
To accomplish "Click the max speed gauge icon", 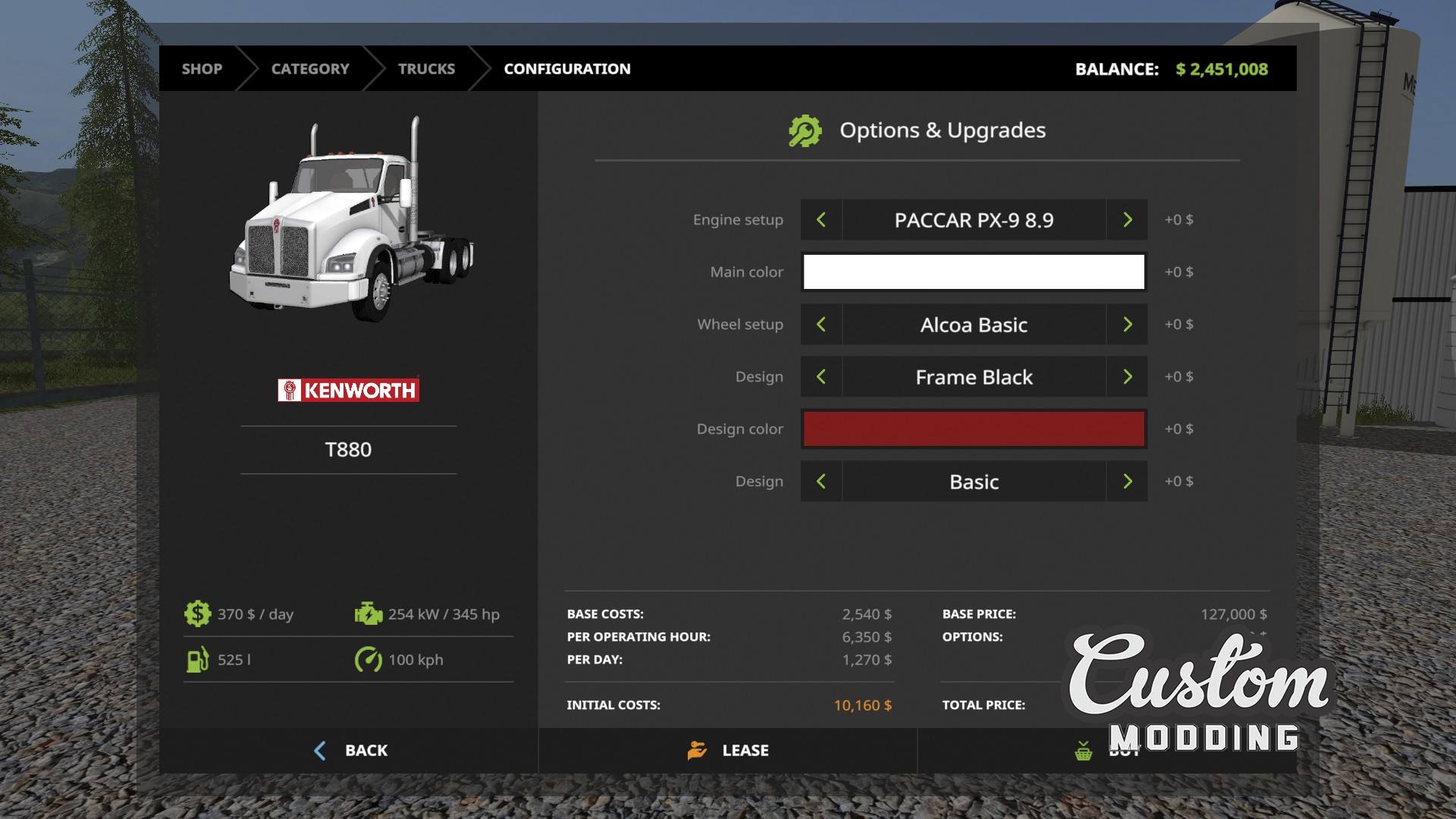I will (x=369, y=660).
